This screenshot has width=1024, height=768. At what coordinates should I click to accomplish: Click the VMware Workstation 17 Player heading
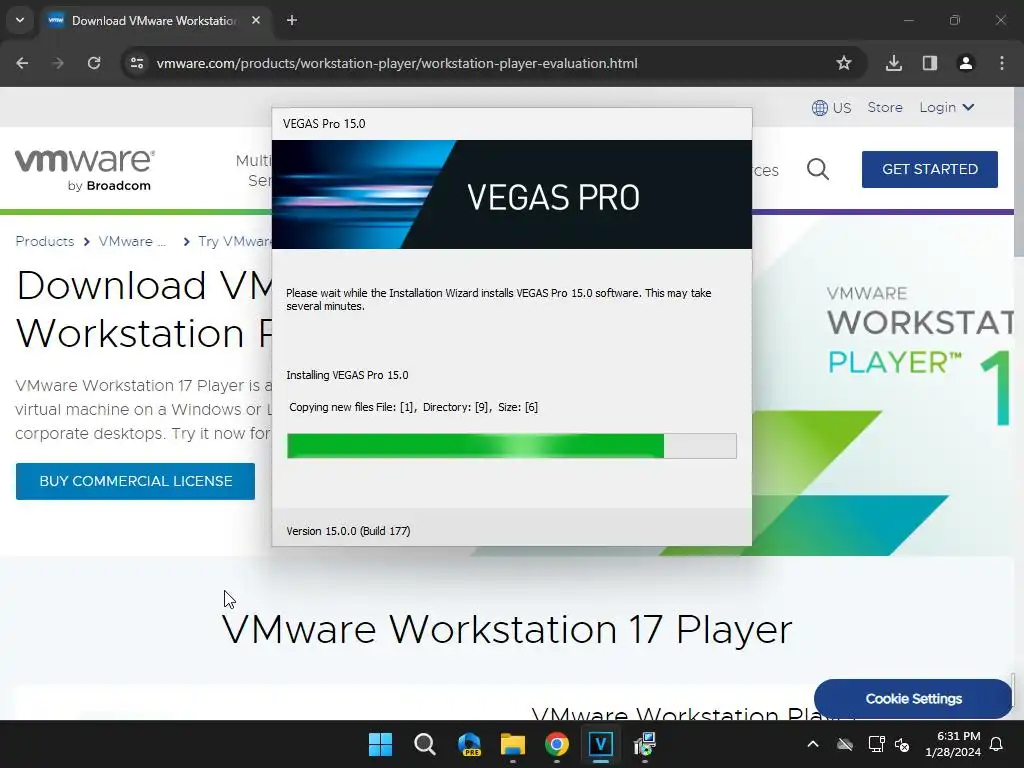pyautogui.click(x=506, y=629)
